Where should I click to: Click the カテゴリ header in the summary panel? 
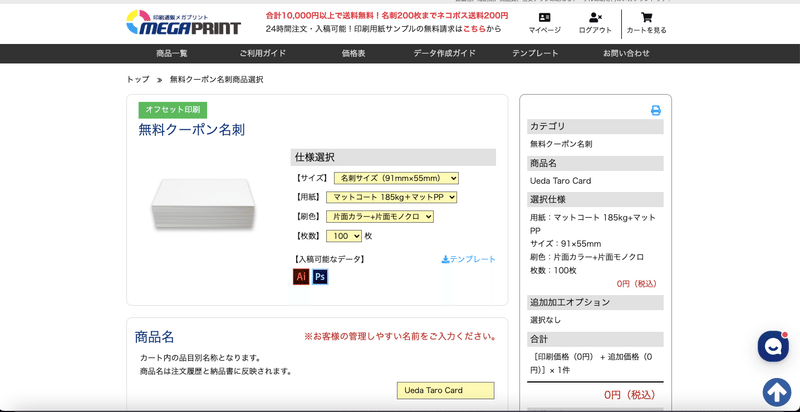click(595, 126)
